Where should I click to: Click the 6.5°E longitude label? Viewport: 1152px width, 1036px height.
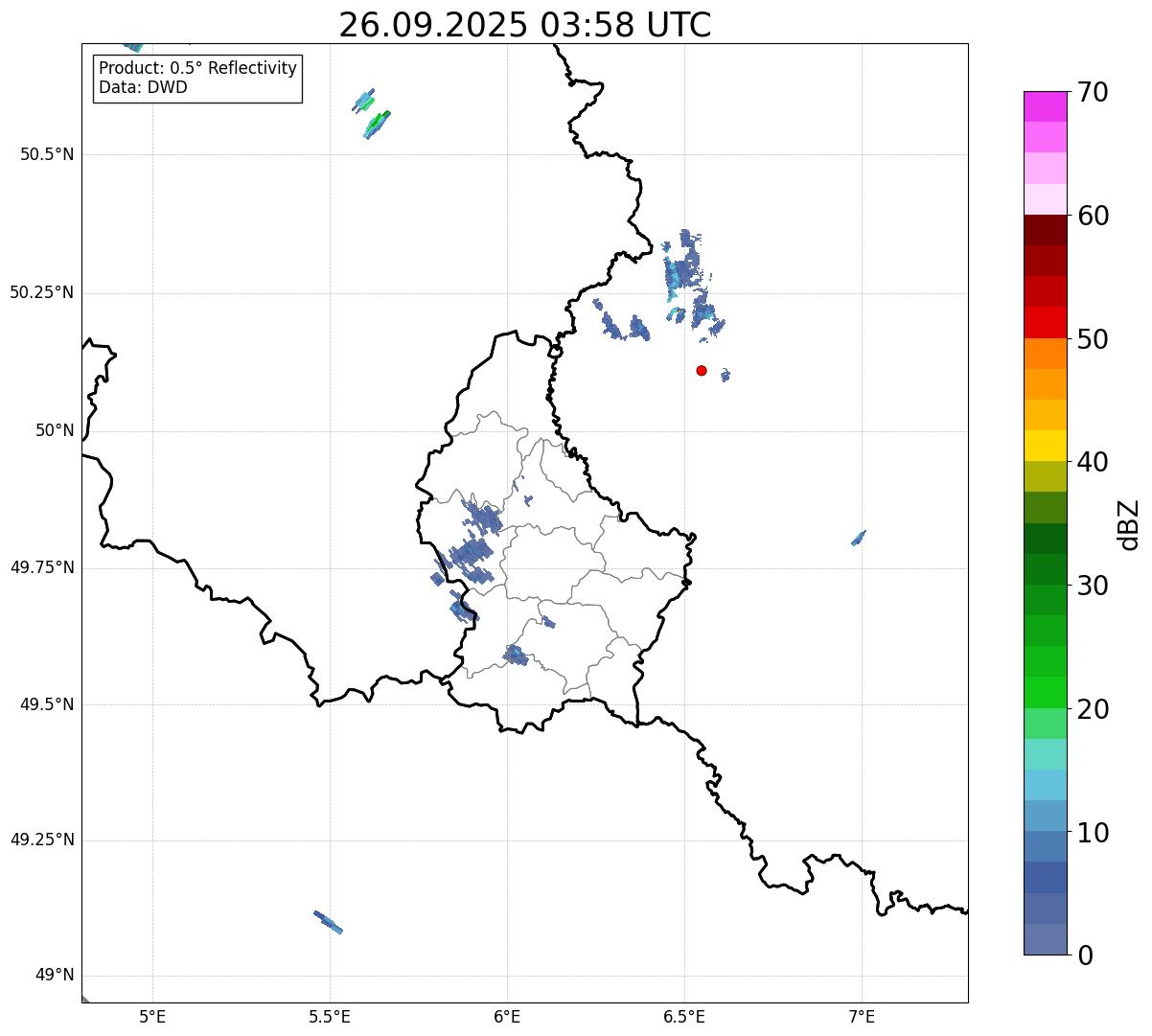pyautogui.click(x=684, y=1016)
